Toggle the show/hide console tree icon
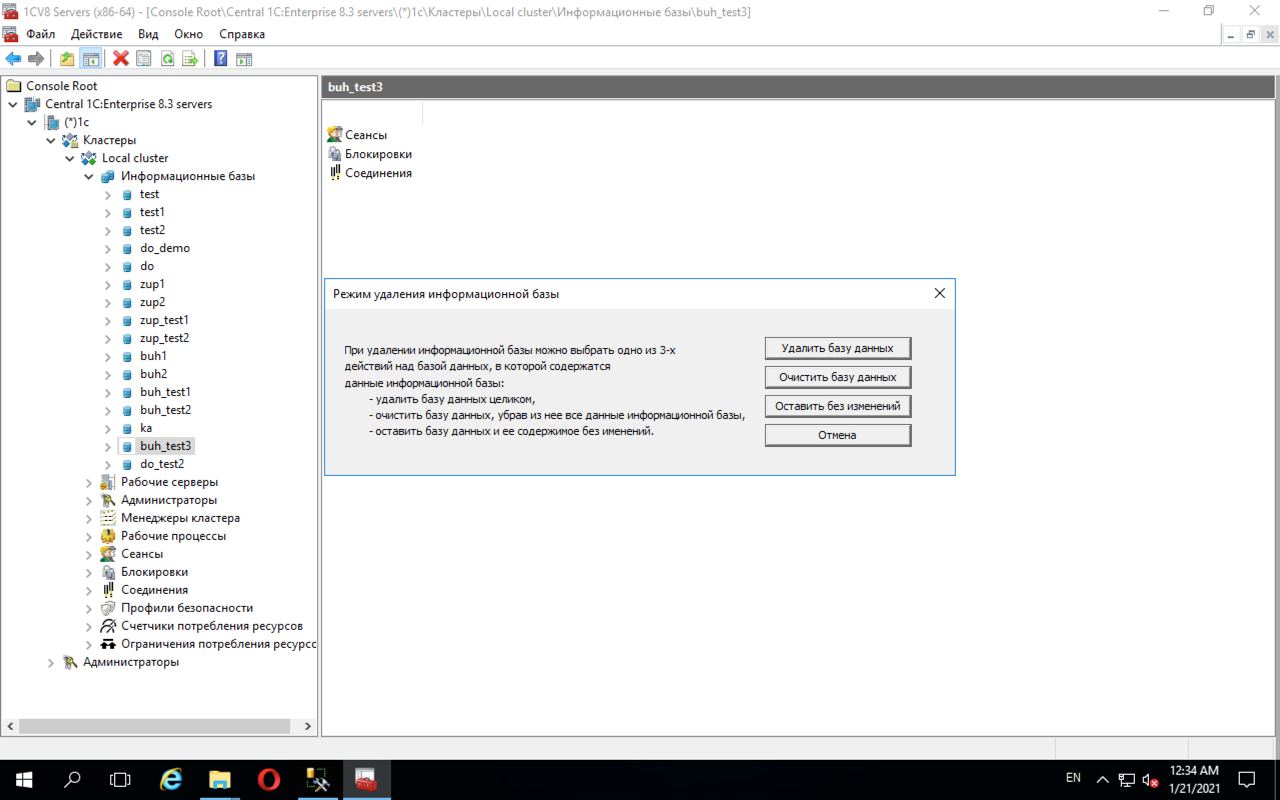The image size is (1280, 800). pos(90,59)
